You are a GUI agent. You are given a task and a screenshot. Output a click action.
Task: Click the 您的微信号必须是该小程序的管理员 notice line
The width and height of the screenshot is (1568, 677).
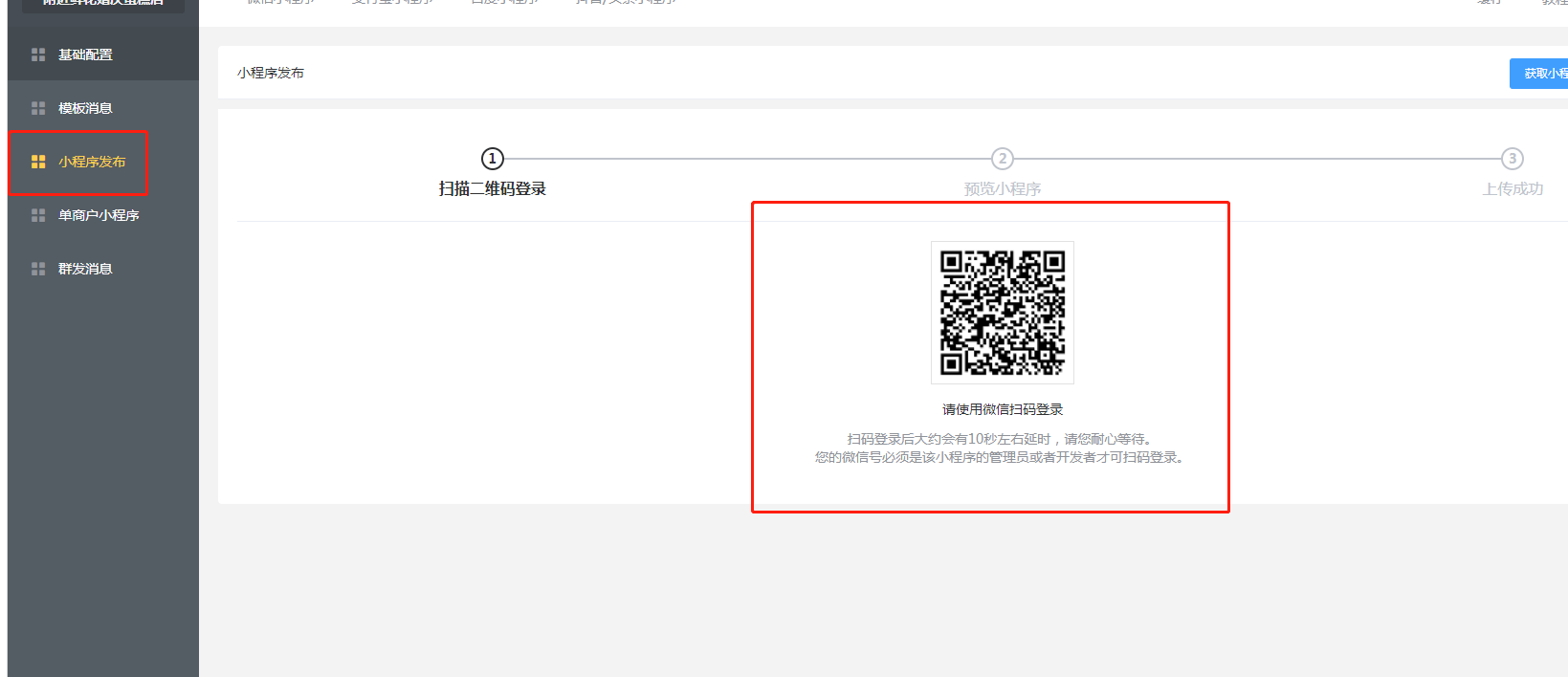[1002, 457]
